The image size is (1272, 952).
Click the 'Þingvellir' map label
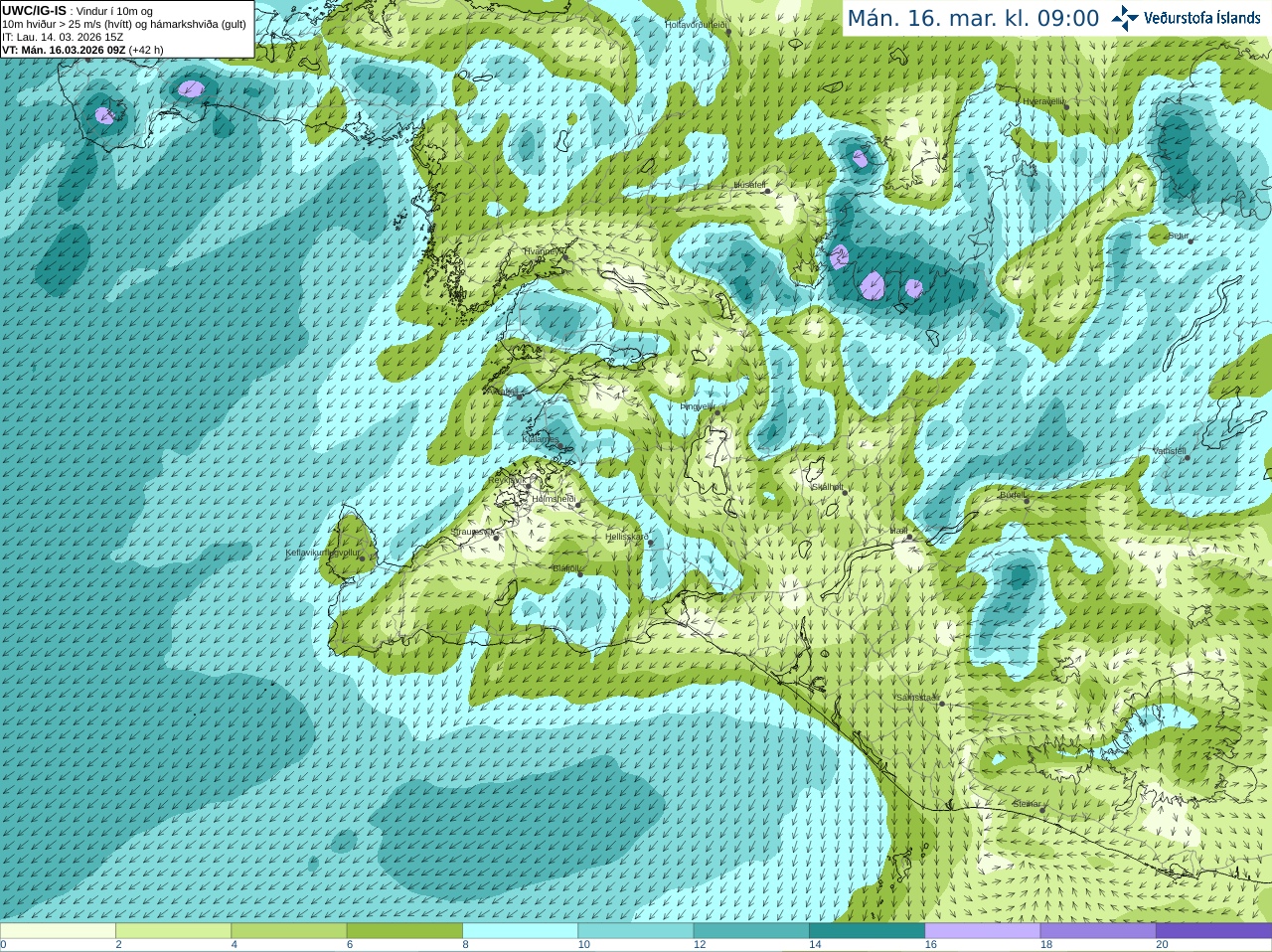[698, 406]
